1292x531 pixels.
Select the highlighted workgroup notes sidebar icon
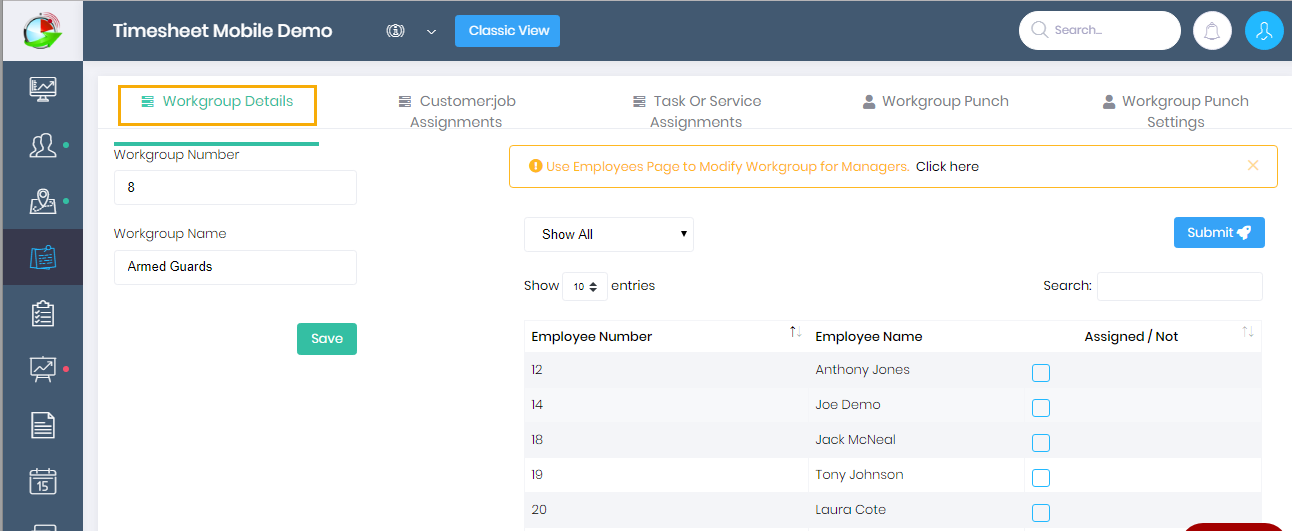coord(43,258)
